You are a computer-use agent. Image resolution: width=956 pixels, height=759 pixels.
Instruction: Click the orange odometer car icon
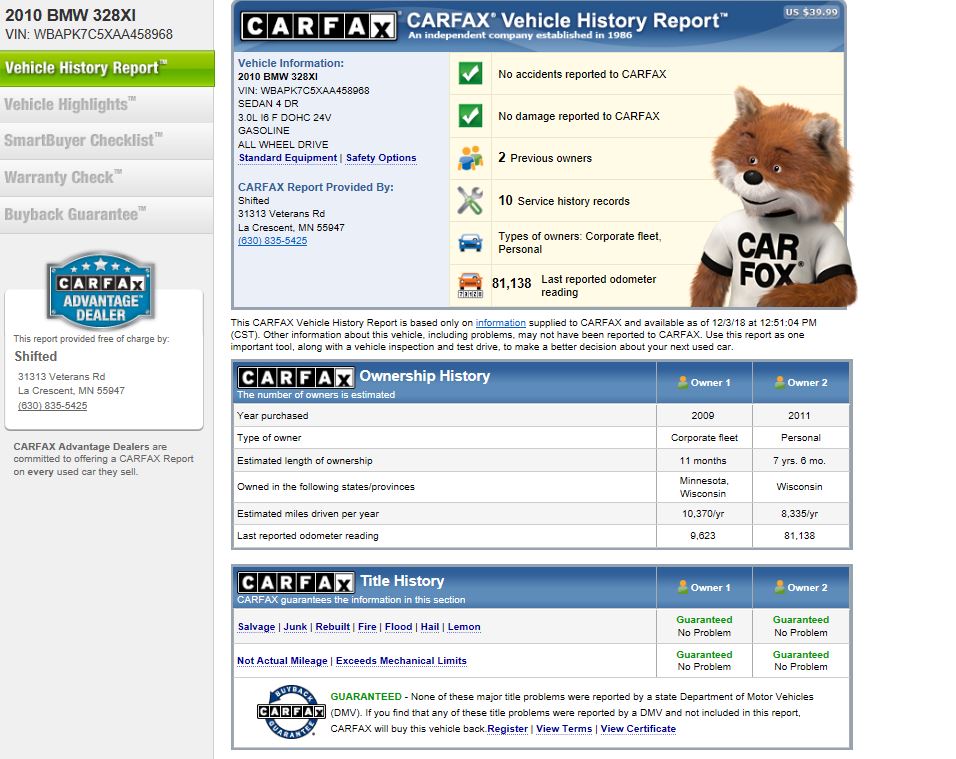[470, 285]
